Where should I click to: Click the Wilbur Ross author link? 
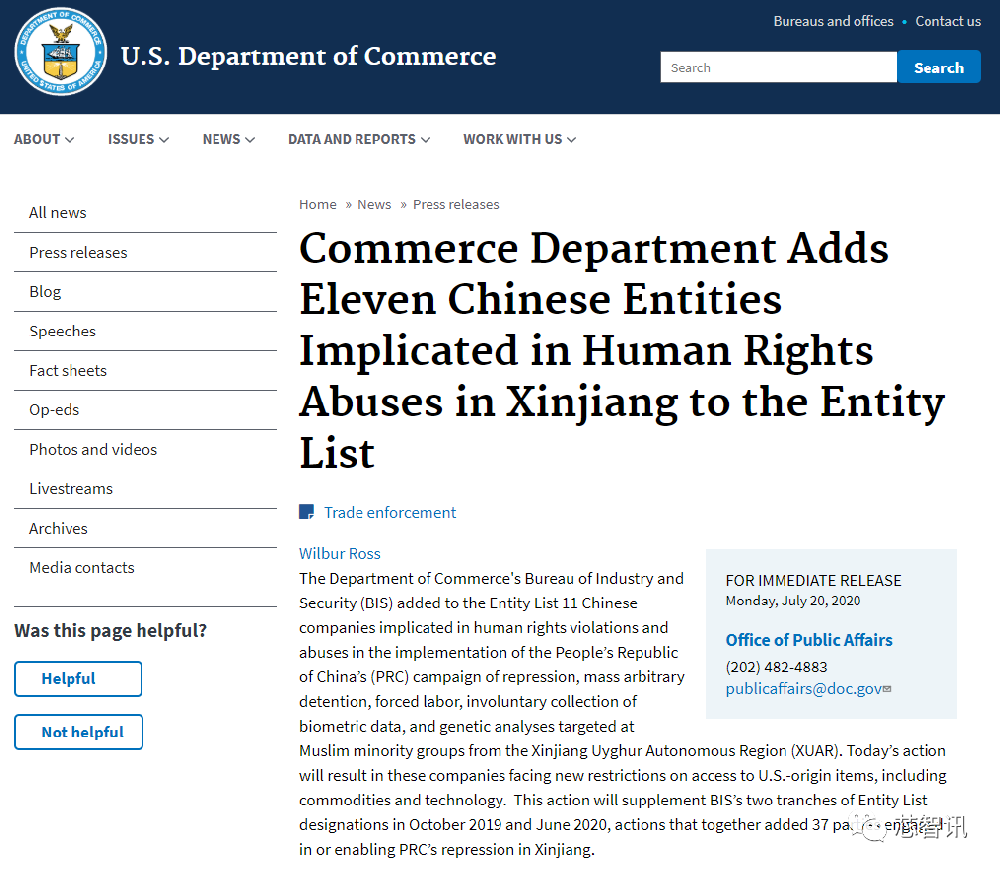(340, 553)
